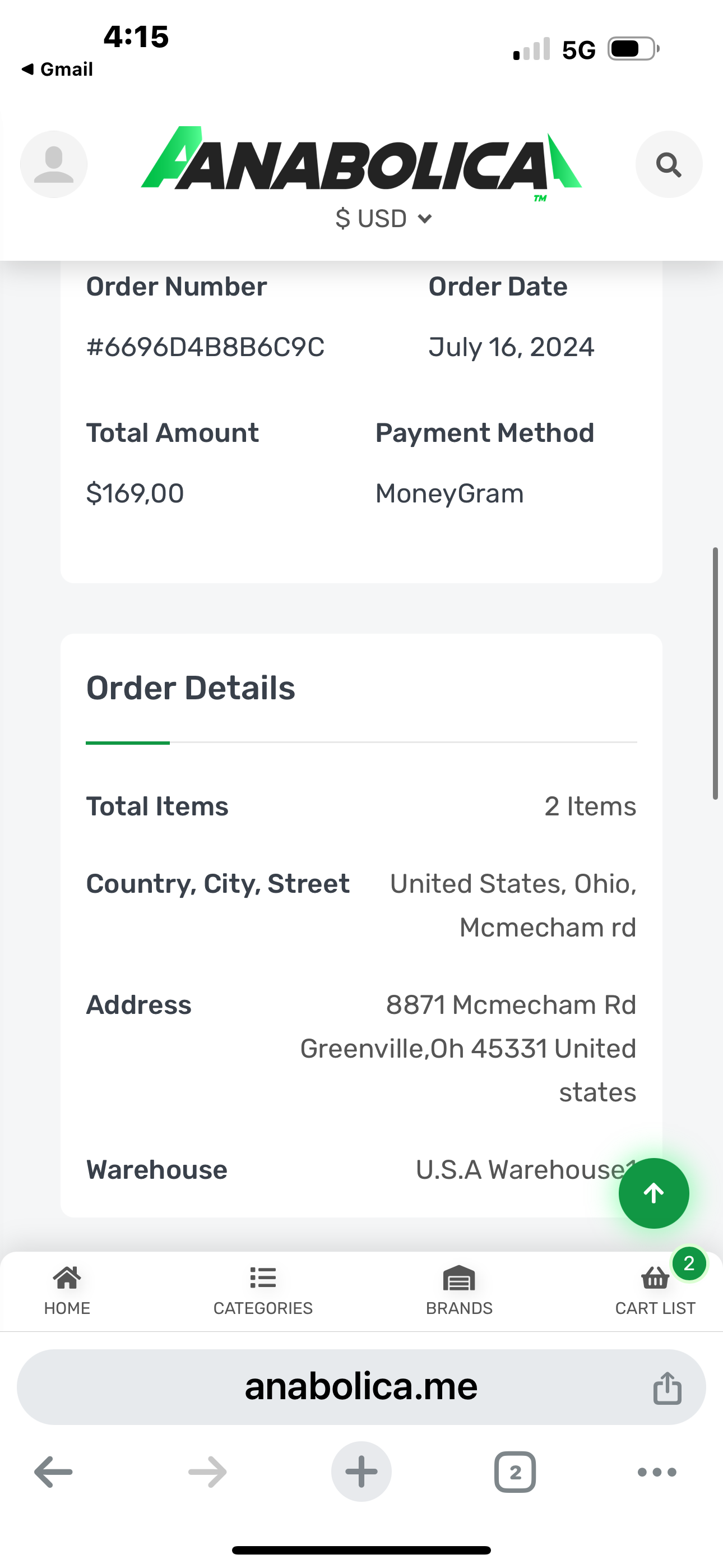Expand the USD currency dropdown
Screen dimensions: 723x1568
383,219
